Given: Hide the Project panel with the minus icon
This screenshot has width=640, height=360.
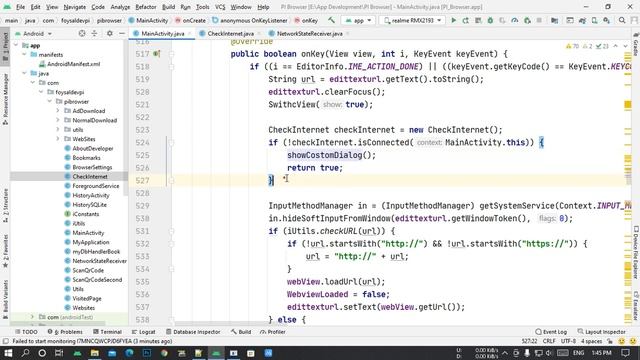Looking at the screenshot, I should click(122, 33).
